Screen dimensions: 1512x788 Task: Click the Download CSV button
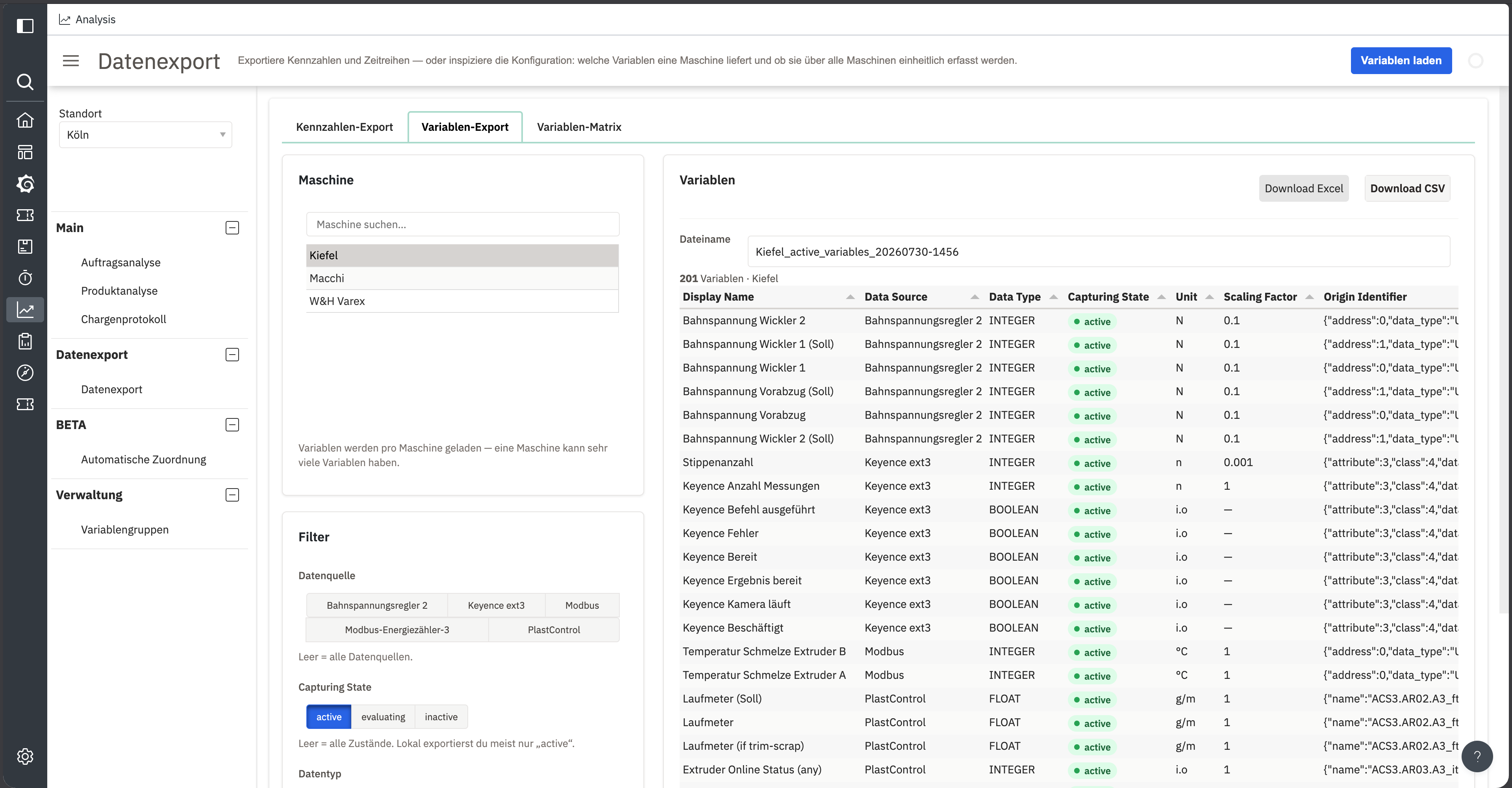(1407, 188)
